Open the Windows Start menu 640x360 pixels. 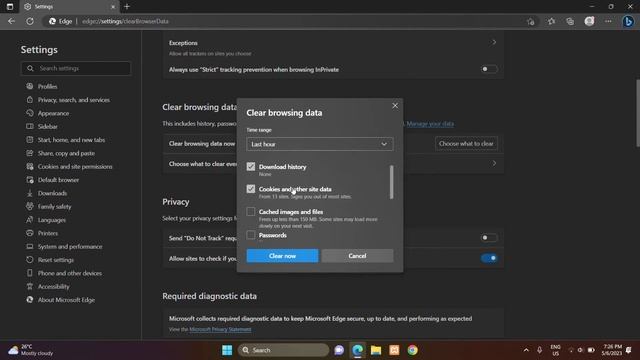(x=227, y=350)
